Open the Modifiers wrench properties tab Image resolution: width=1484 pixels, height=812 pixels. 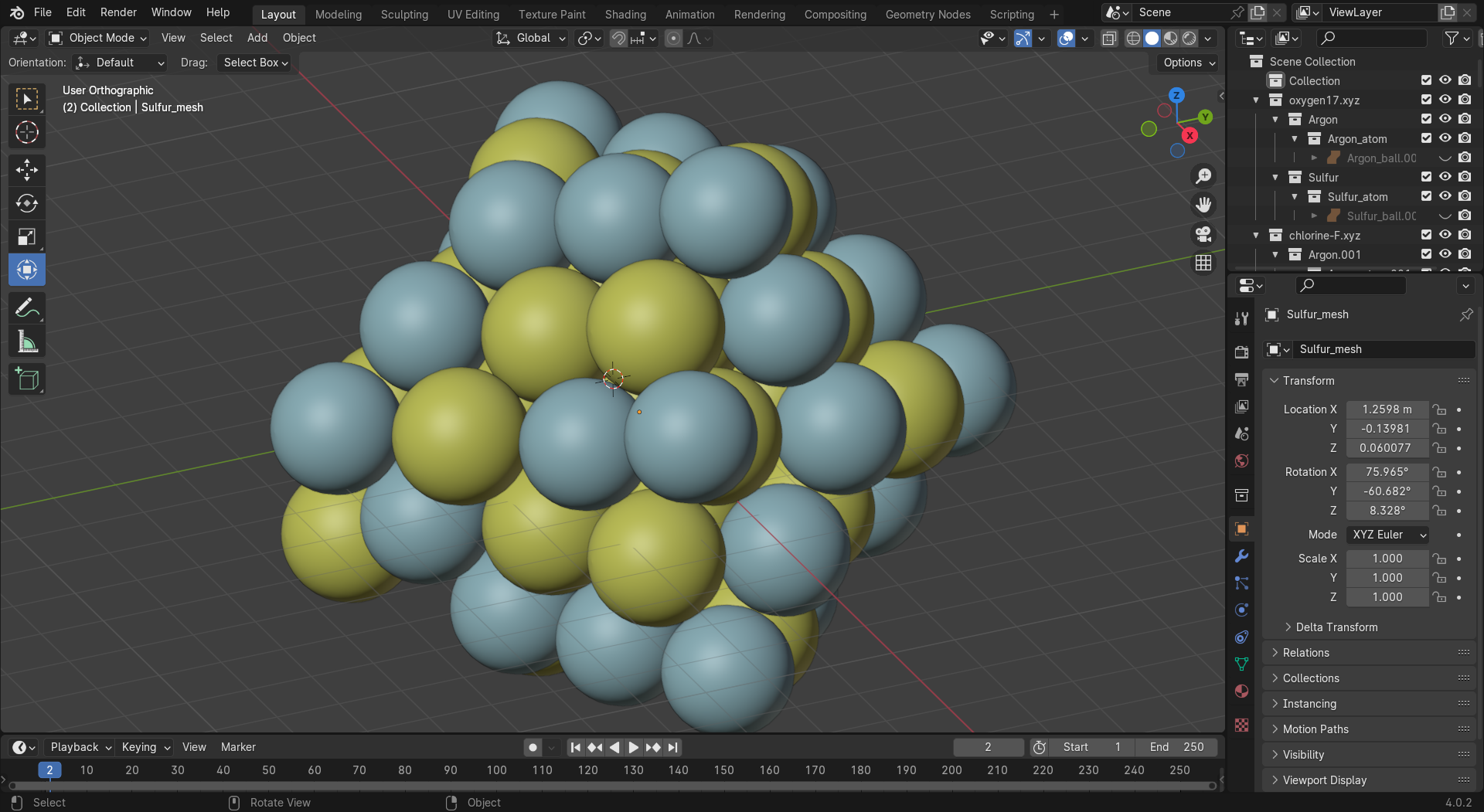point(1241,556)
